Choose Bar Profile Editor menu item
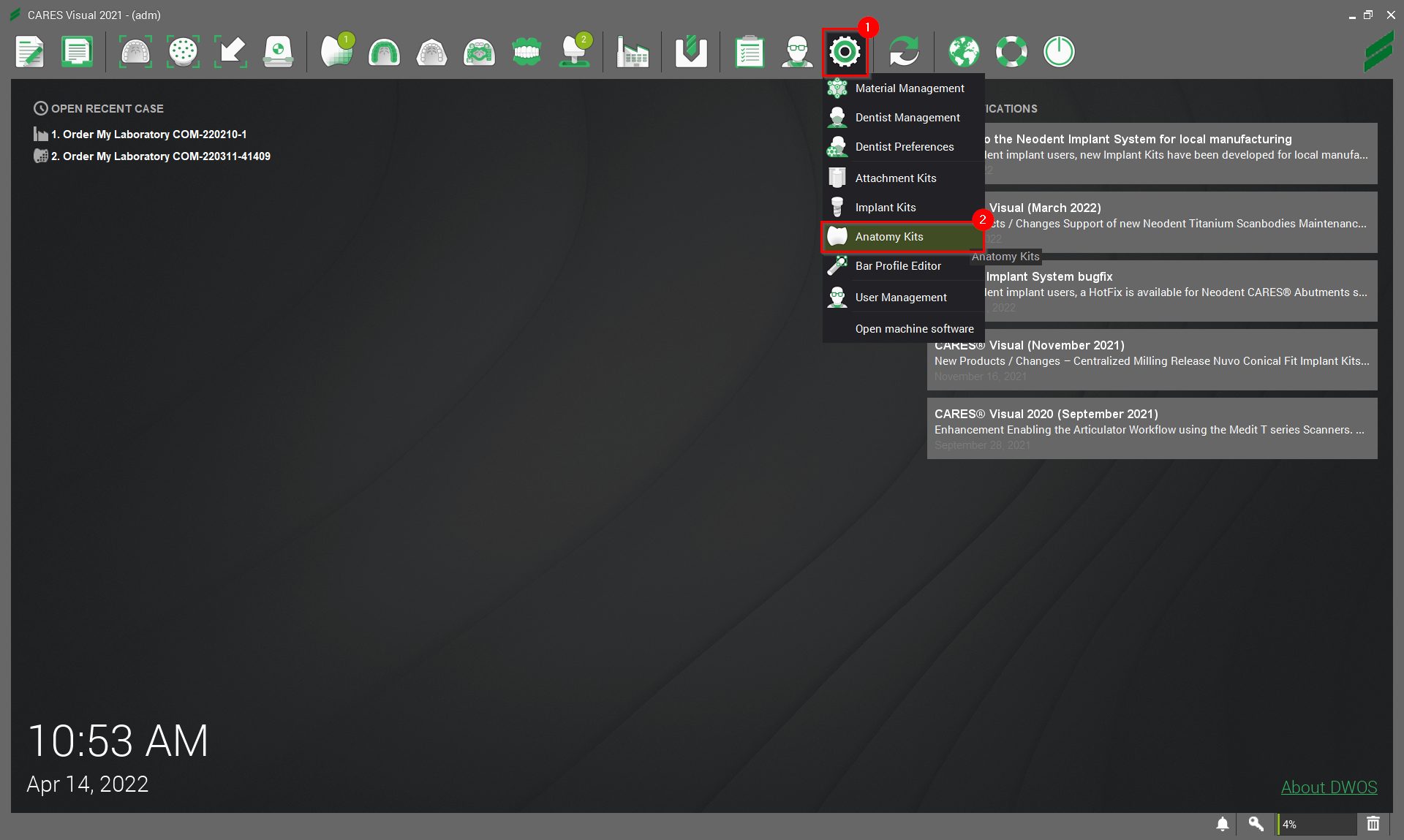The width and height of the screenshot is (1404, 840). 898,266
